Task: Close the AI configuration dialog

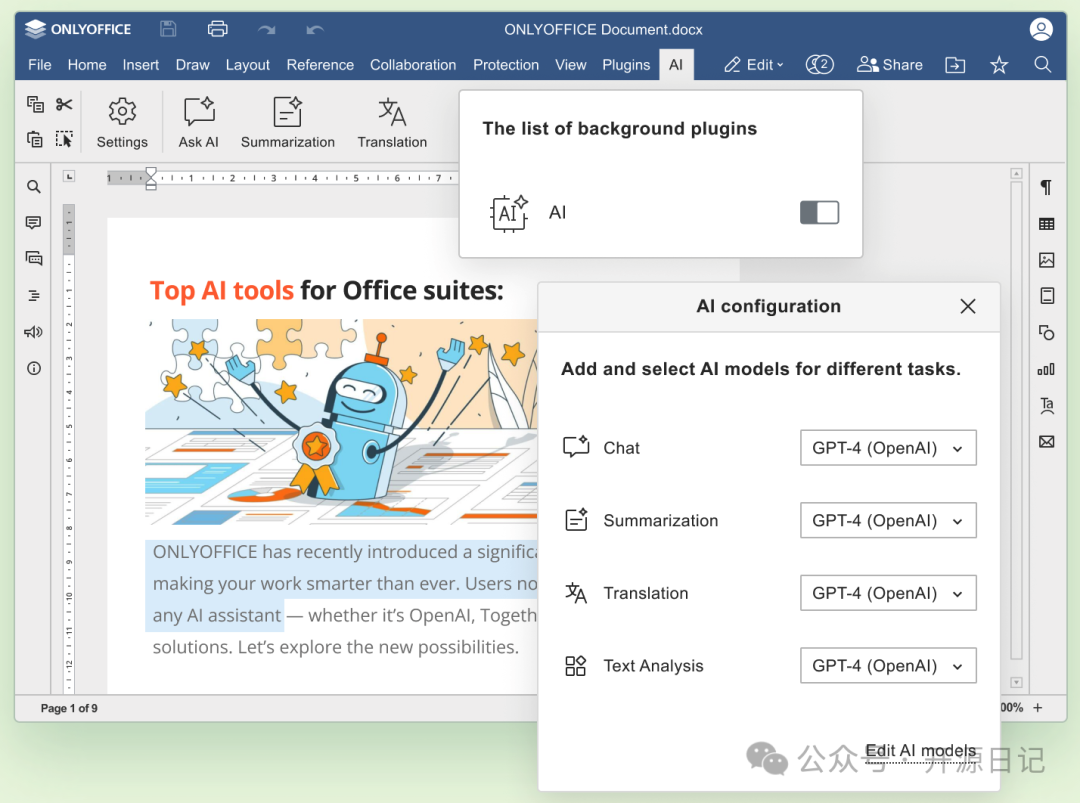Action: (x=967, y=307)
